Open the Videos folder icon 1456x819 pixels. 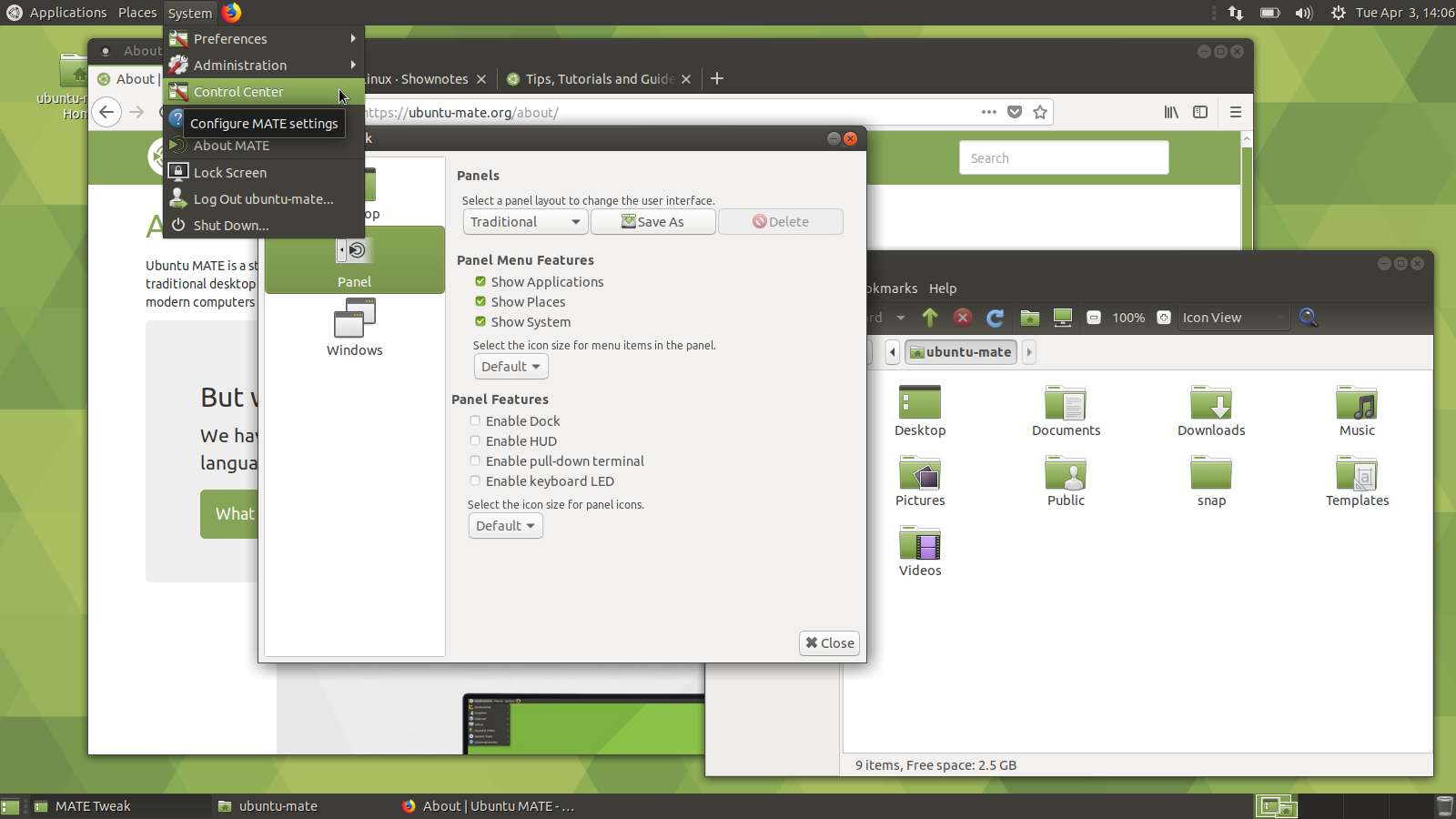coord(920,543)
